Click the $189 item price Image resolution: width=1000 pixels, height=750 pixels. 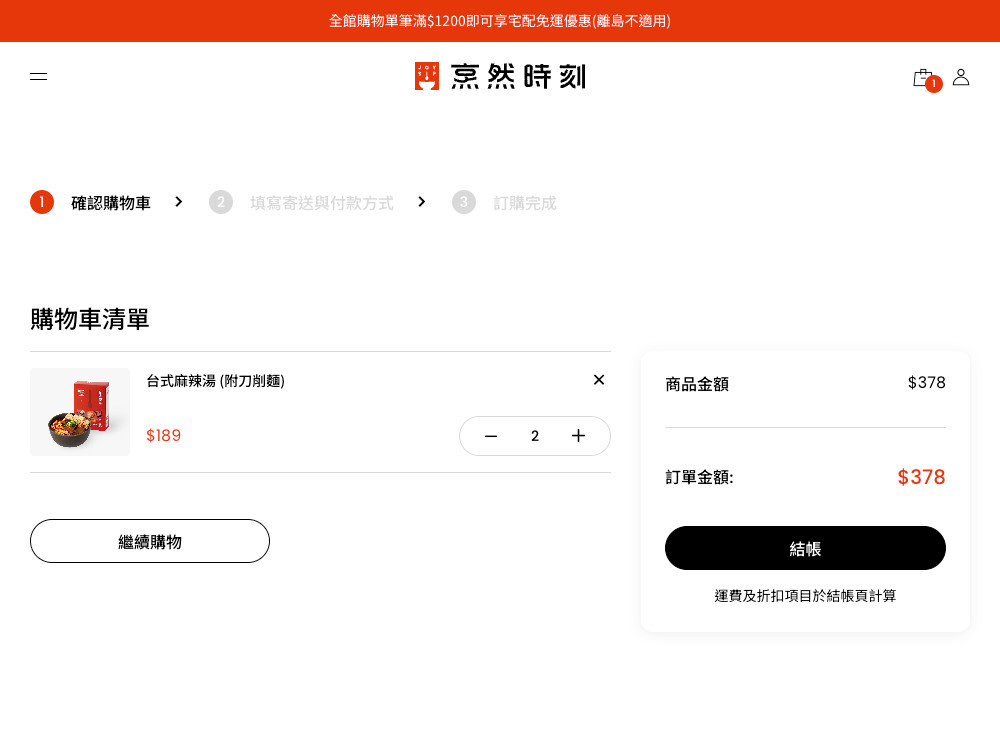click(163, 436)
